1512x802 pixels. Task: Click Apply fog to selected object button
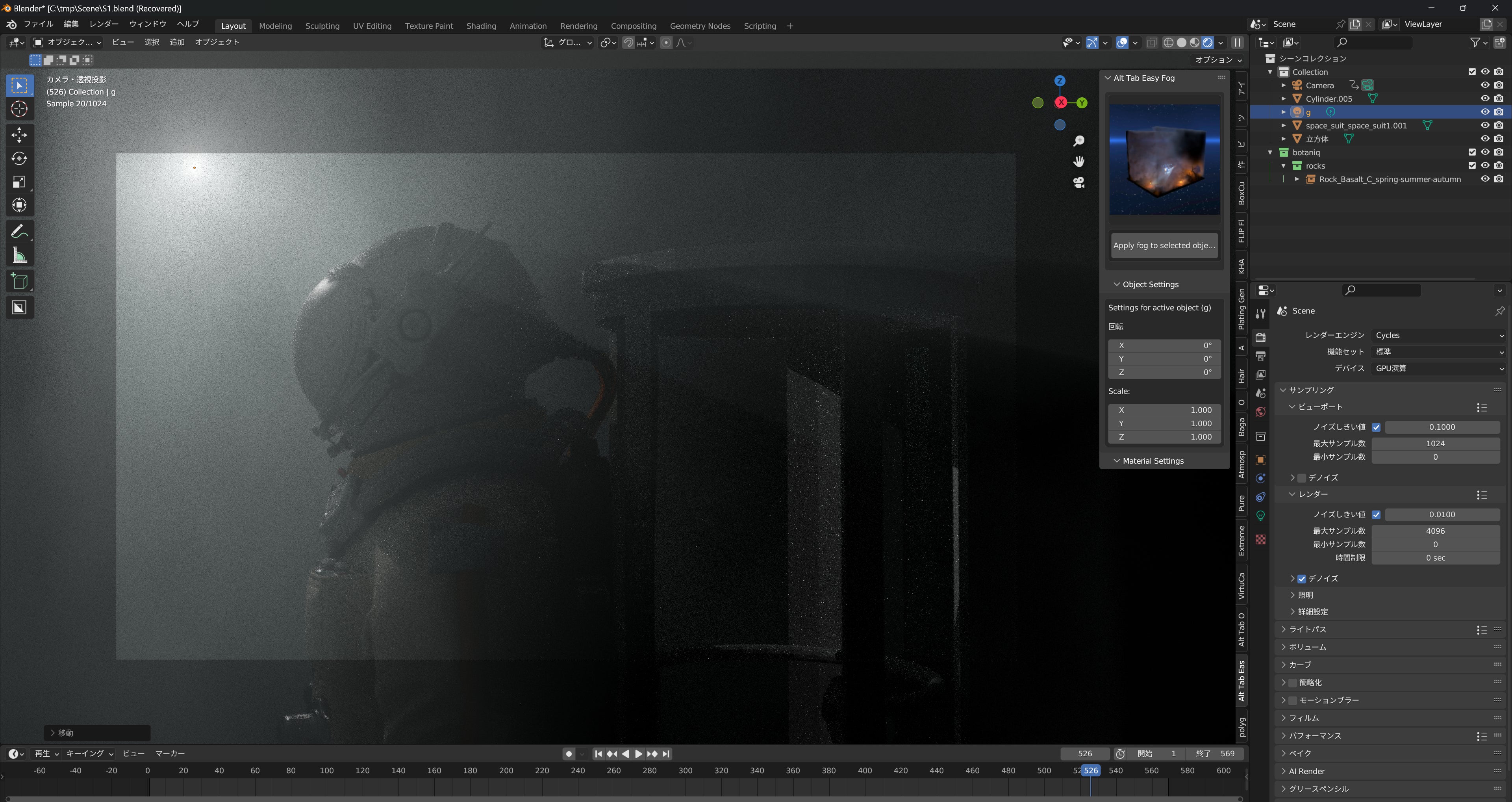click(x=1164, y=245)
